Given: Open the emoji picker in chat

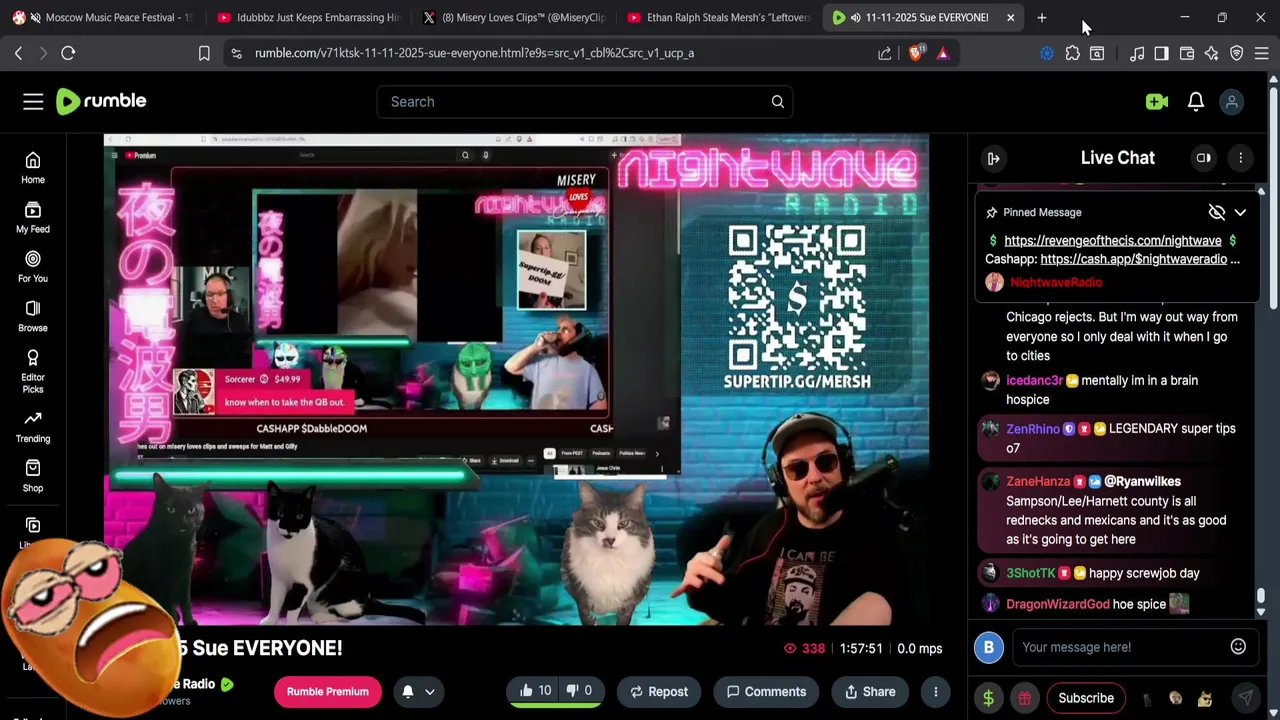Looking at the screenshot, I should click(1238, 647).
